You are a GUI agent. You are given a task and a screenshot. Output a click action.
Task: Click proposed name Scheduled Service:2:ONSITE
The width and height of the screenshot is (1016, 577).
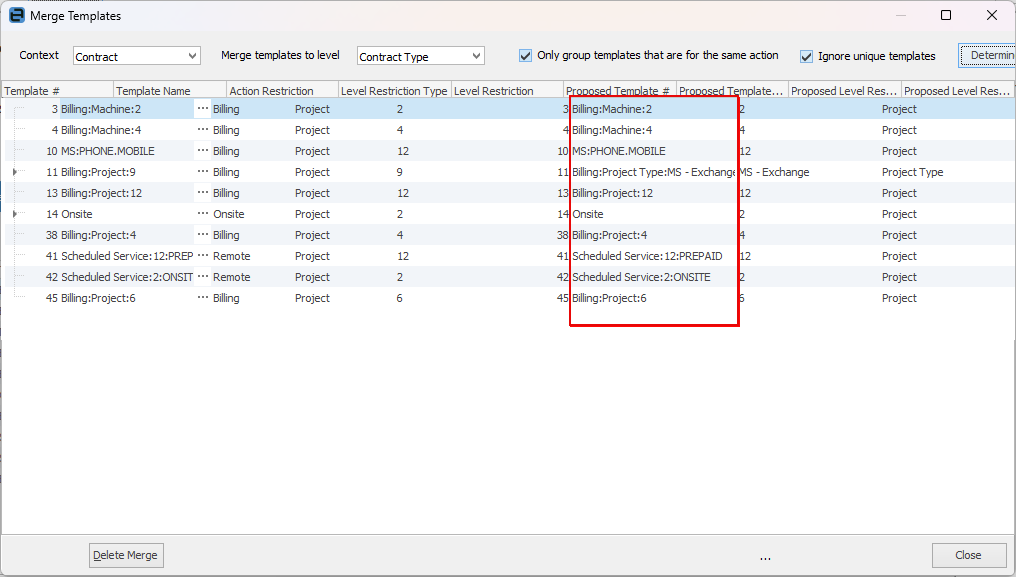(x=641, y=277)
